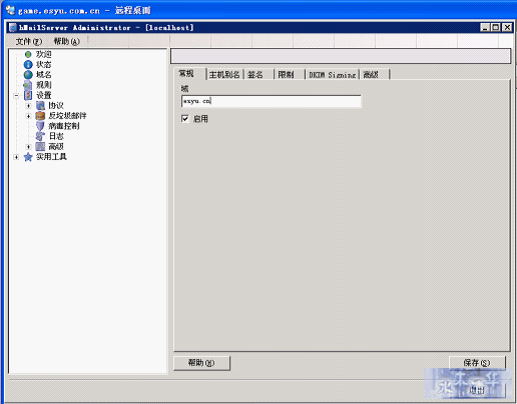Select the 协议 protocols icon
517x404 pixels.
point(40,106)
